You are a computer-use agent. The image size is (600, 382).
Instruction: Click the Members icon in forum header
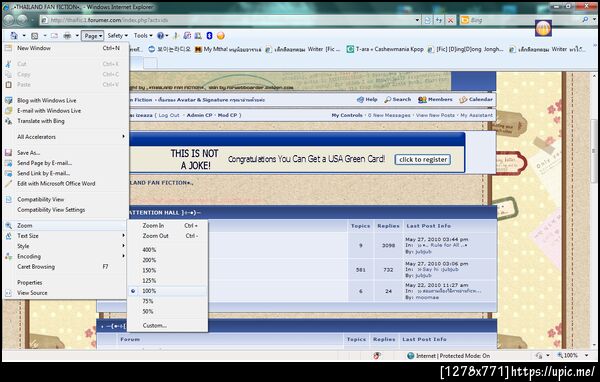click(x=422, y=100)
